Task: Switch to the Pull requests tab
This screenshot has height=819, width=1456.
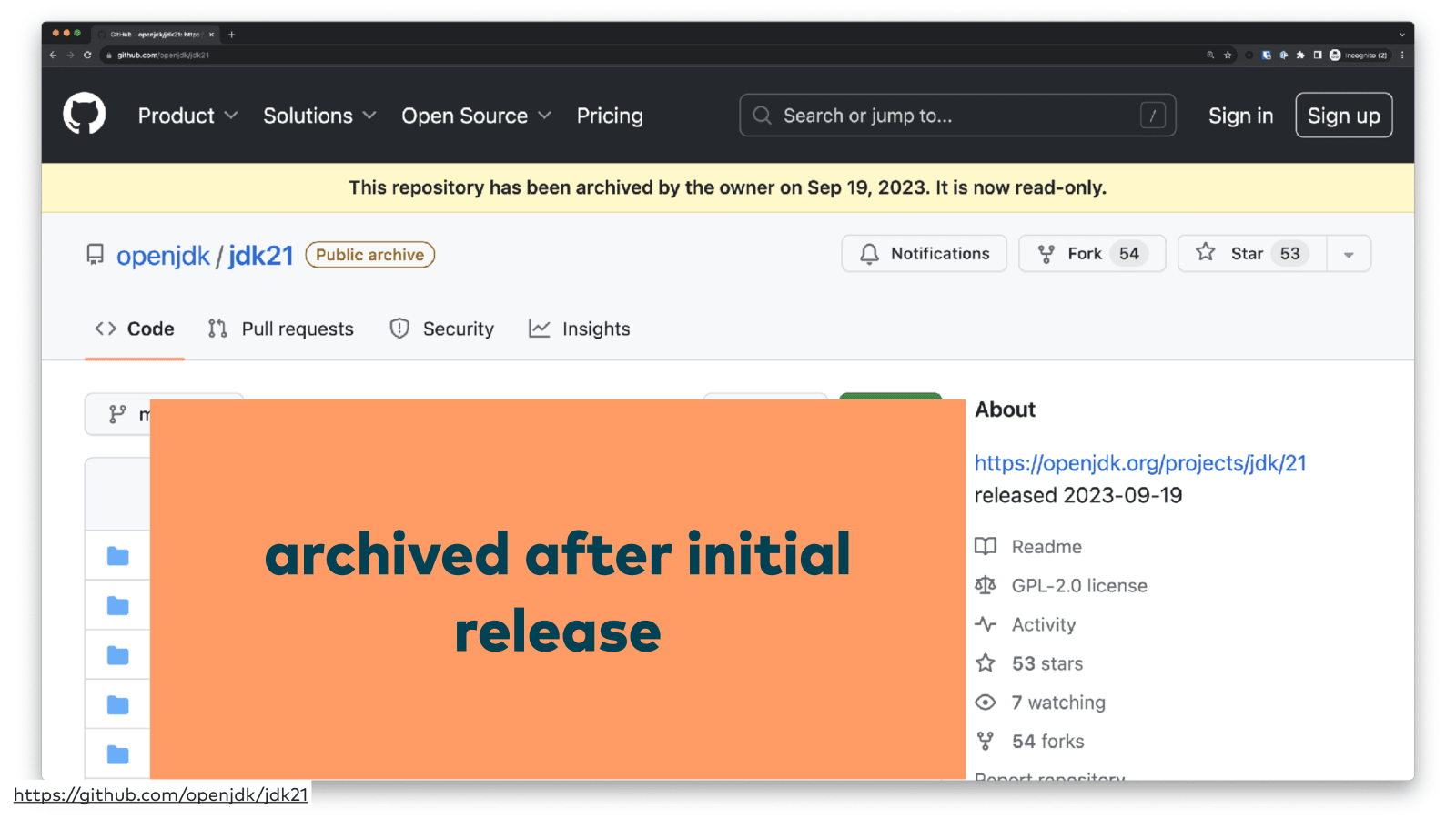Action: 280,329
